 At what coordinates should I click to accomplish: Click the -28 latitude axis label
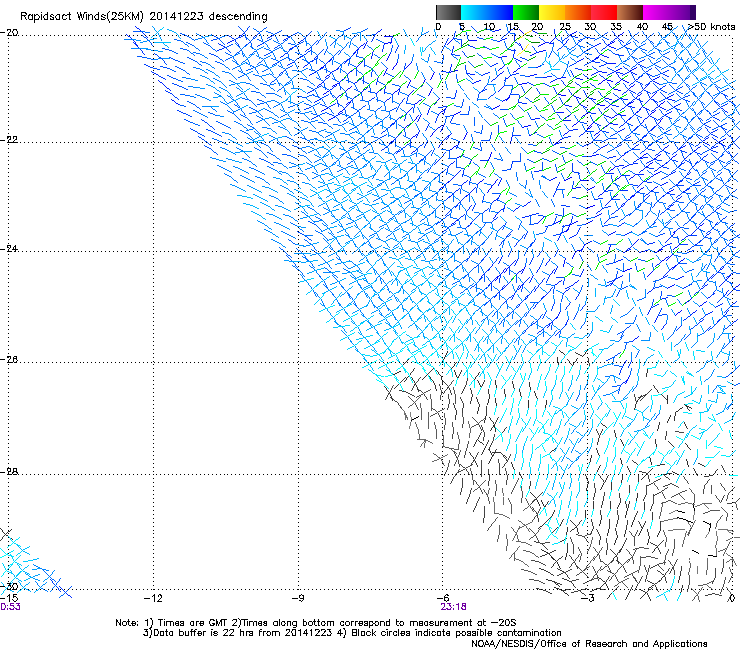[x=9, y=472]
